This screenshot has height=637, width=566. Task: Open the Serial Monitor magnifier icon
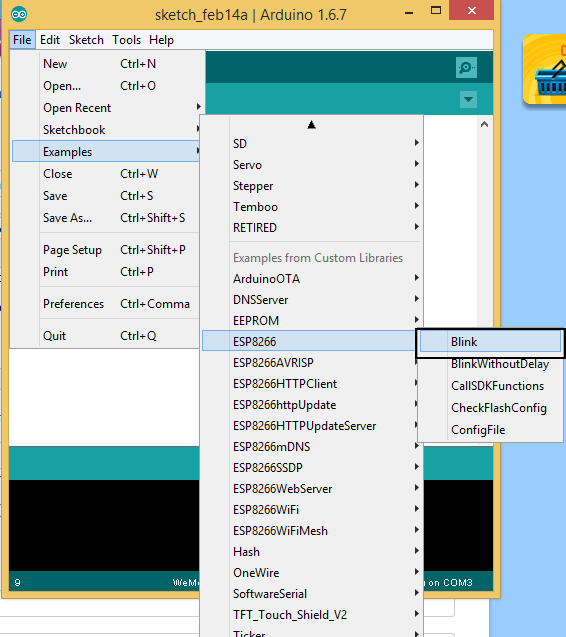click(466, 67)
